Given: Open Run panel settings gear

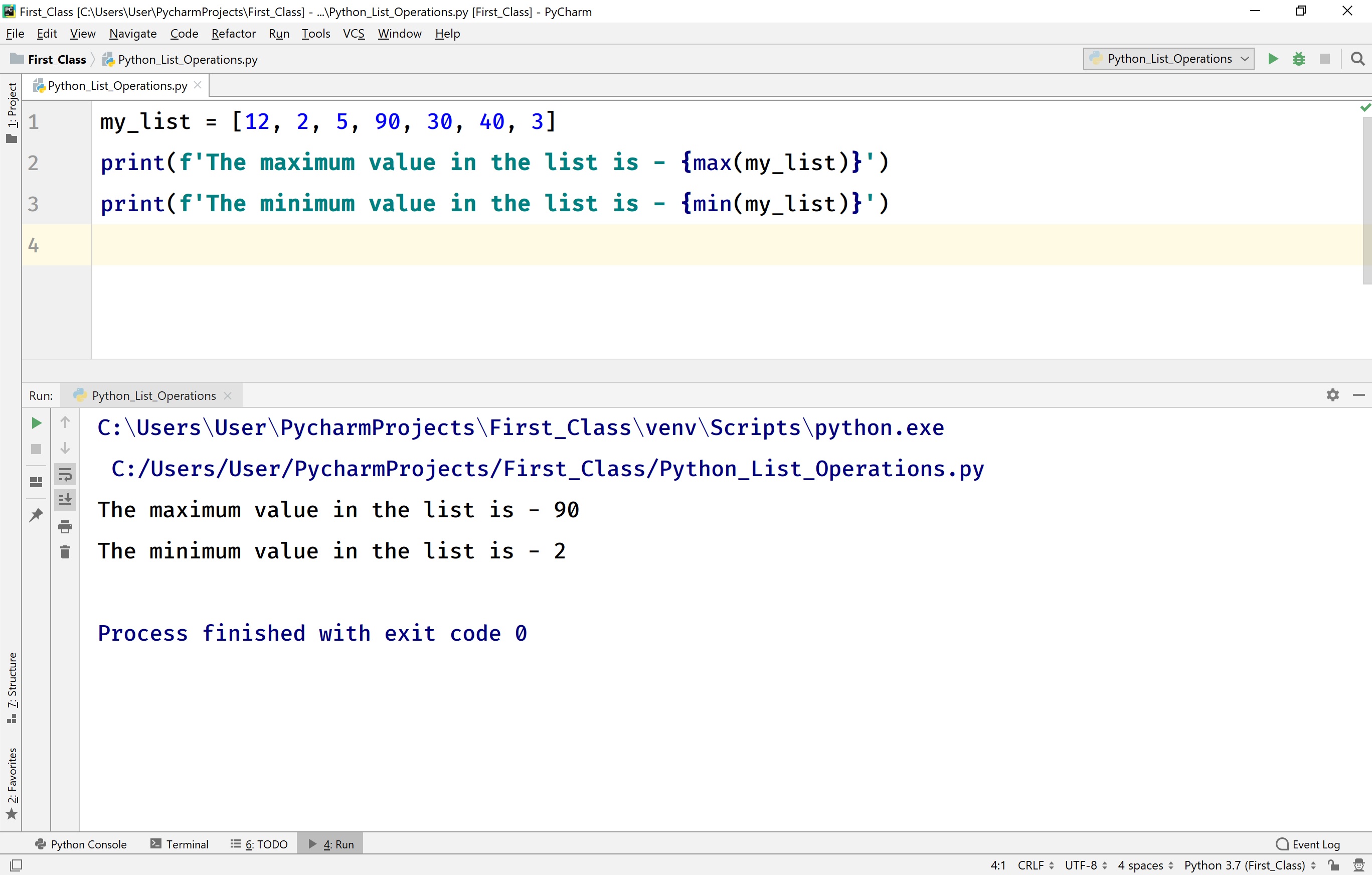Looking at the screenshot, I should (x=1333, y=394).
